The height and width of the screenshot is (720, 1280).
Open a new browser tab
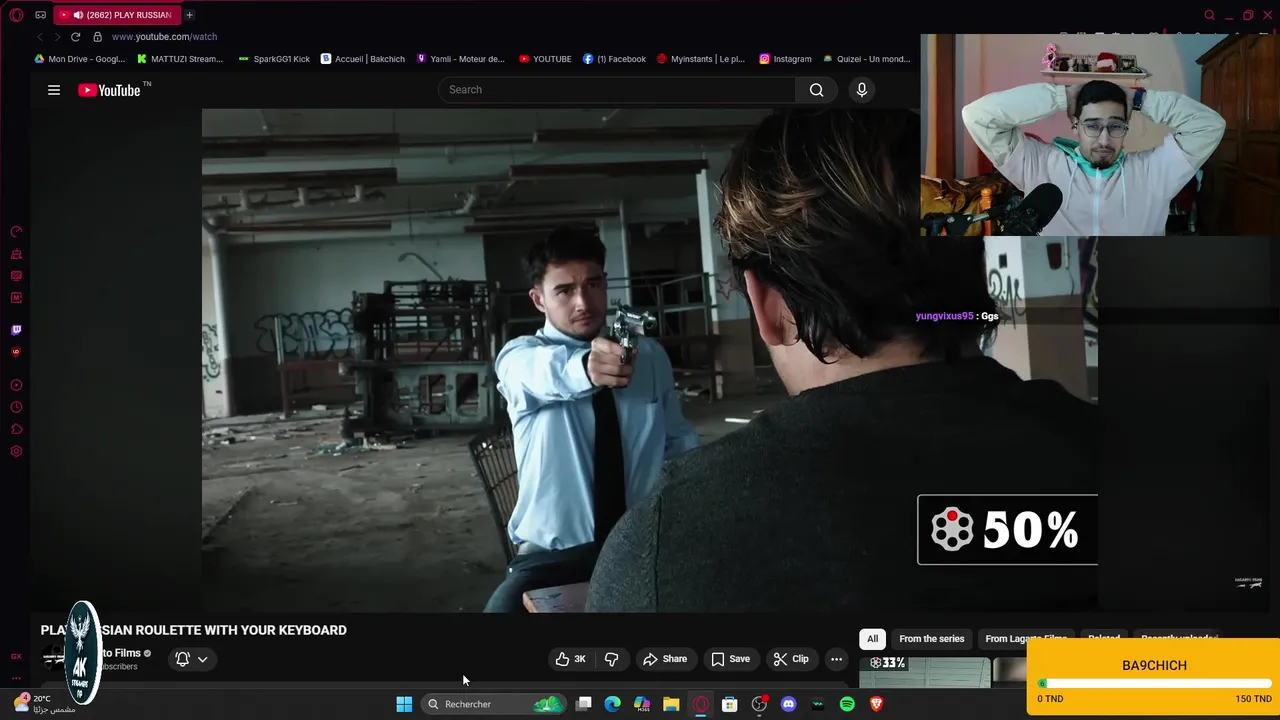tap(189, 15)
